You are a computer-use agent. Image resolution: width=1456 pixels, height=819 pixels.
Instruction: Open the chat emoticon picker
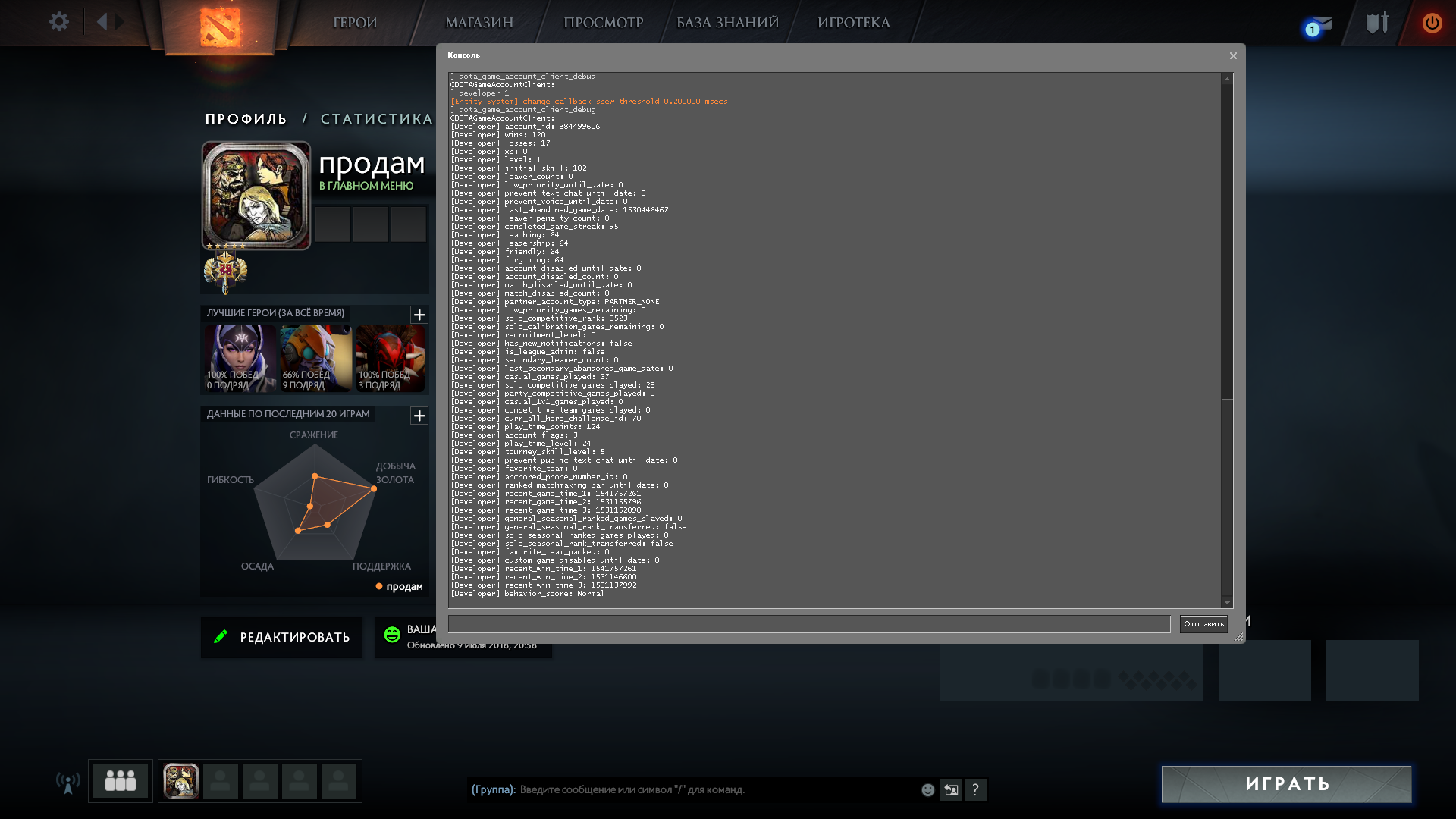pyautogui.click(x=927, y=790)
